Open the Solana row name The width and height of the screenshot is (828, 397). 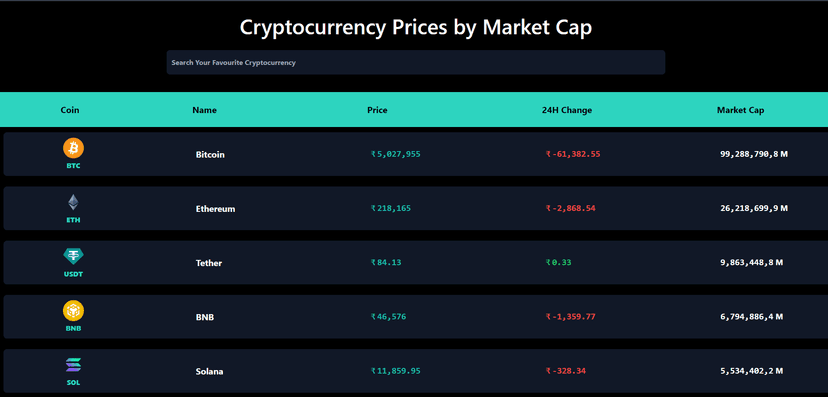(209, 372)
